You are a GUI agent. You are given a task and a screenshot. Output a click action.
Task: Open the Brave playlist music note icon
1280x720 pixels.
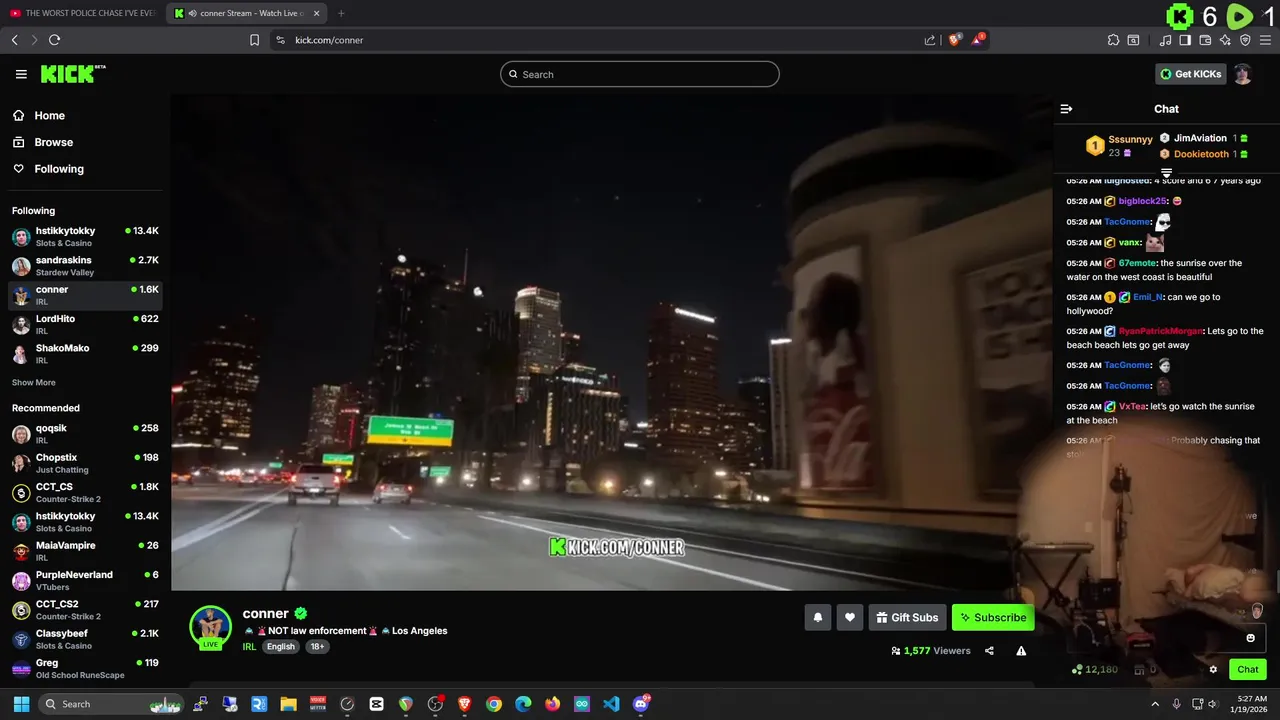point(1166,40)
